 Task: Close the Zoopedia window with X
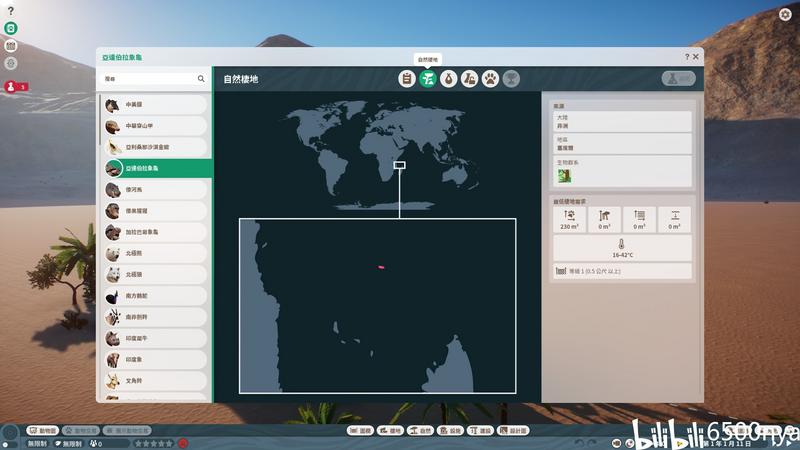(695, 57)
